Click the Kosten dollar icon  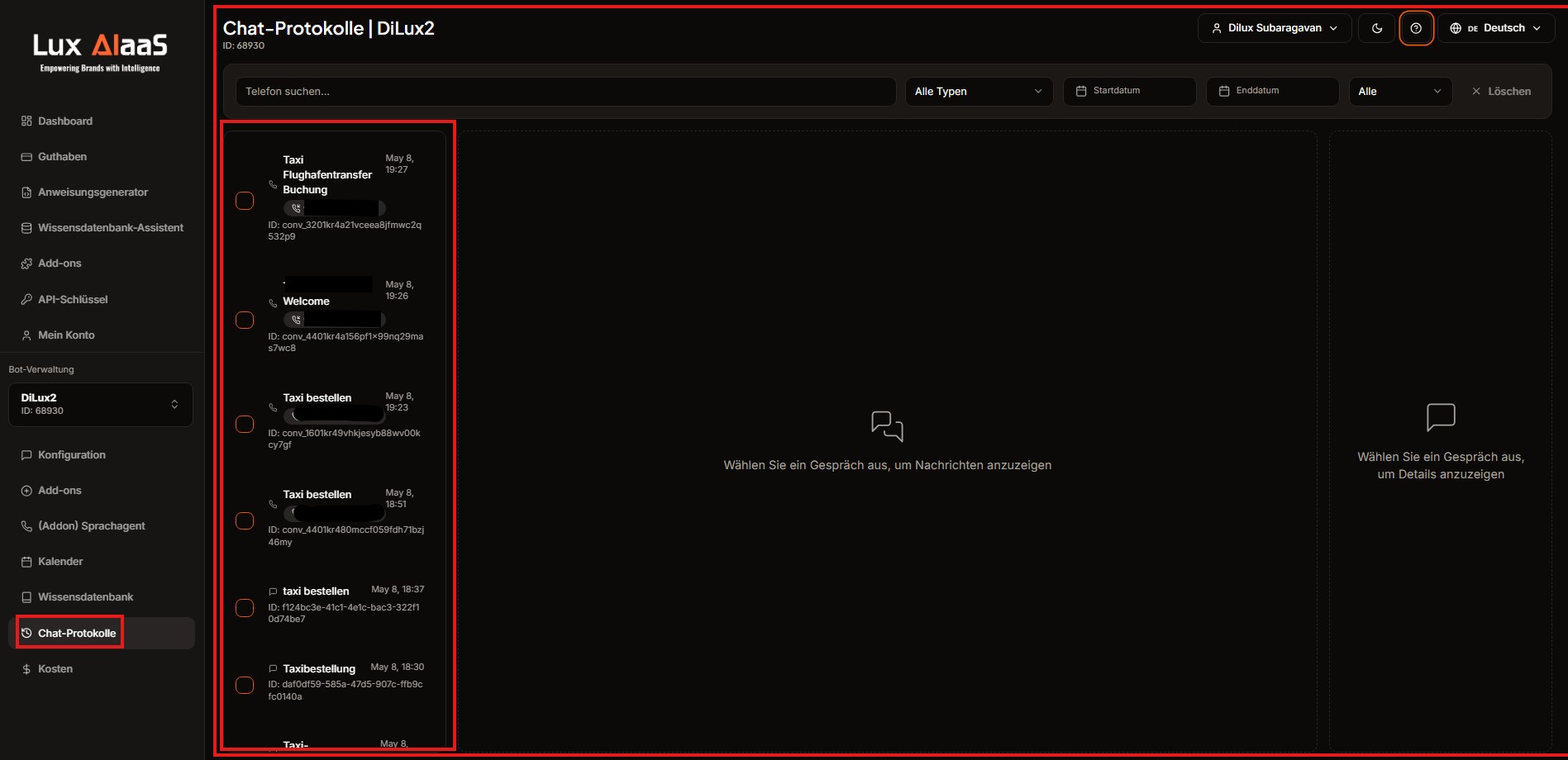pyautogui.click(x=26, y=669)
